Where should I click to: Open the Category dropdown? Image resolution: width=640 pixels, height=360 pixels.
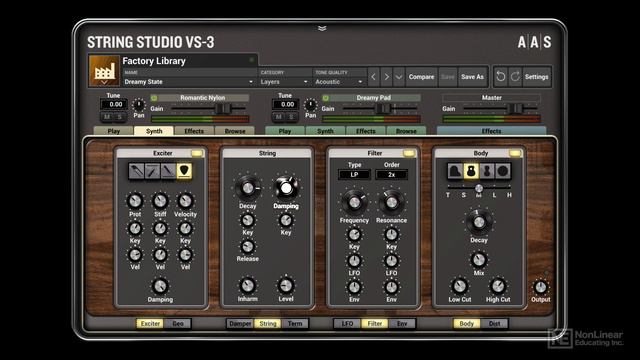pos(284,82)
